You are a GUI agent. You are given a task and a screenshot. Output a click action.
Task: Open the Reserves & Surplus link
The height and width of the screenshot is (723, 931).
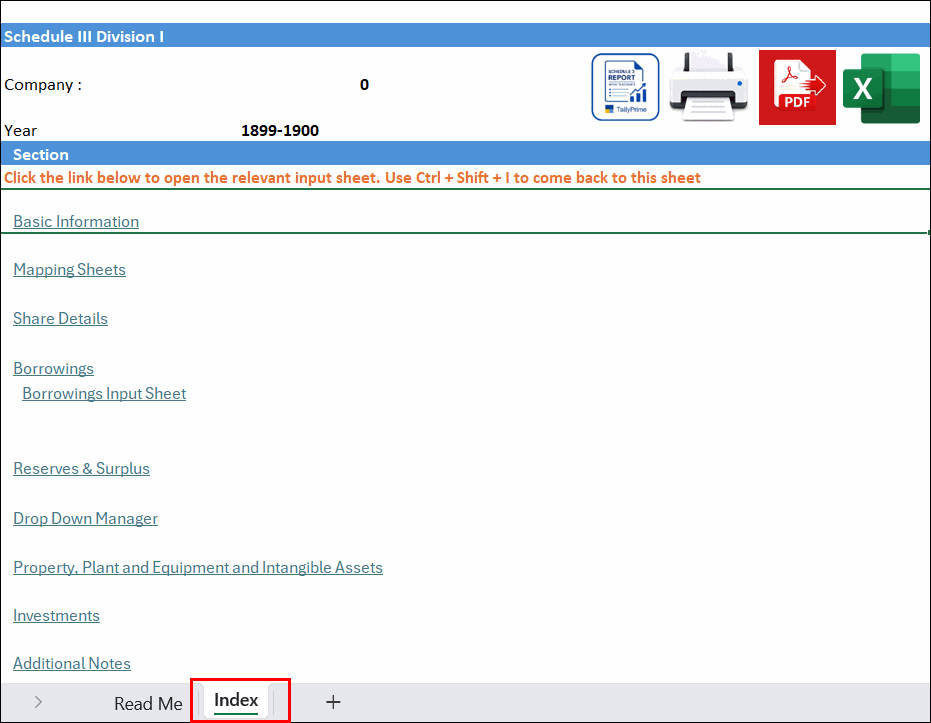(x=81, y=468)
